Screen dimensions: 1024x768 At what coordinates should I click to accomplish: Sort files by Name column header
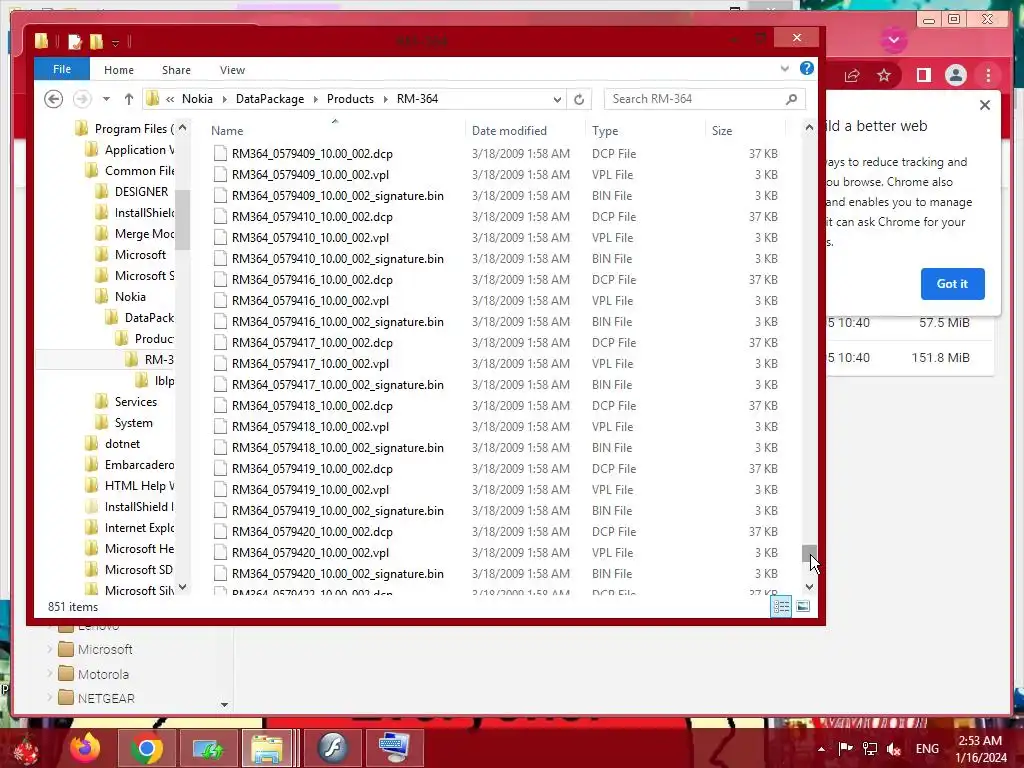tap(227, 131)
